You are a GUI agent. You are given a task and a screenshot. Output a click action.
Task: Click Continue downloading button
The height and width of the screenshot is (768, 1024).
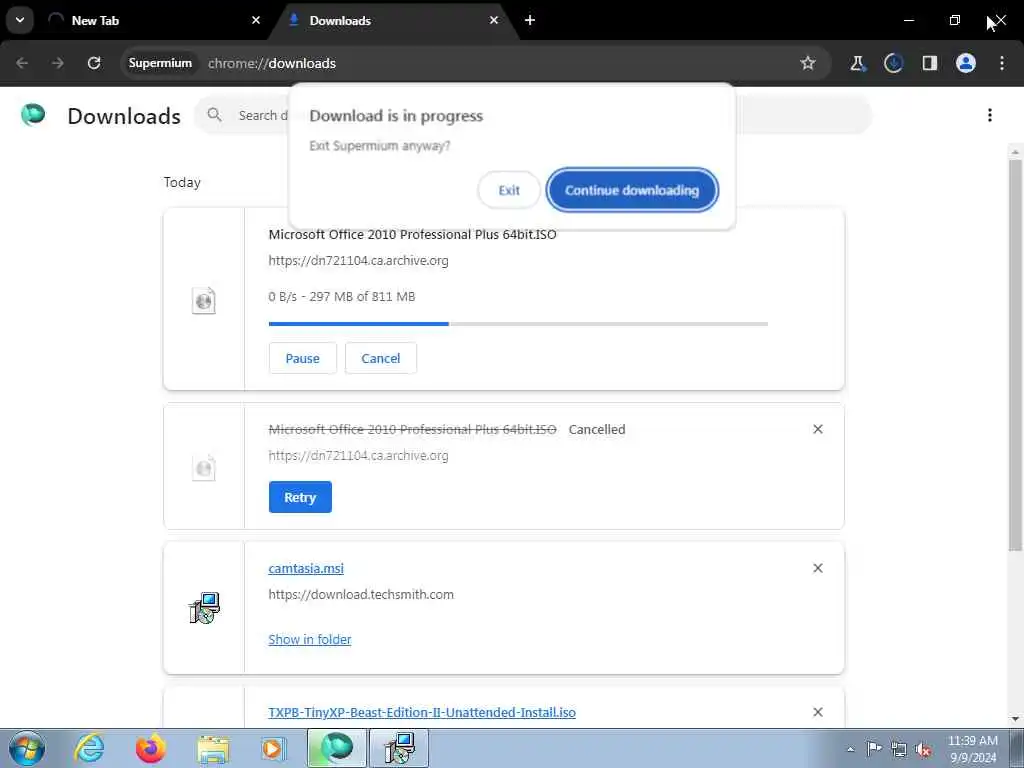632,190
